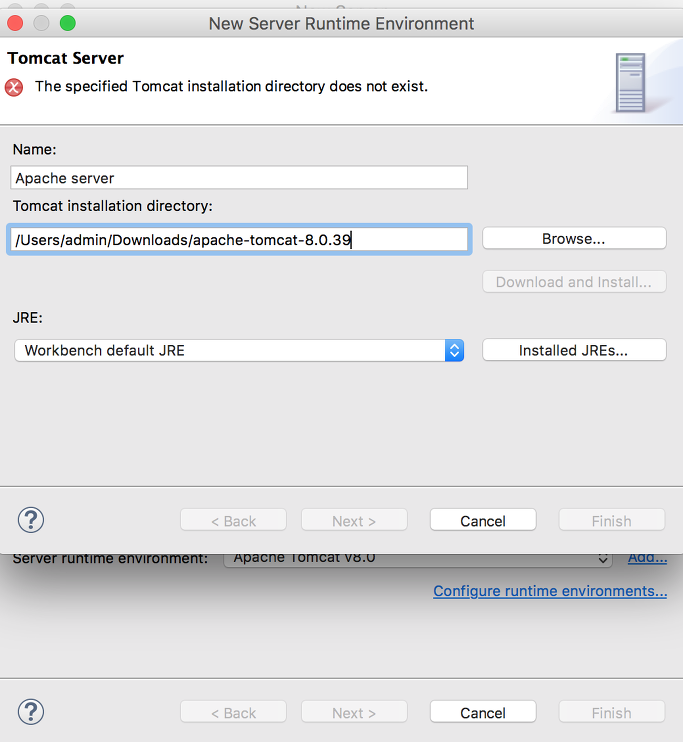The image size is (683, 742).
Task: Click into the Tomcat installation directory field
Action: tap(239, 239)
